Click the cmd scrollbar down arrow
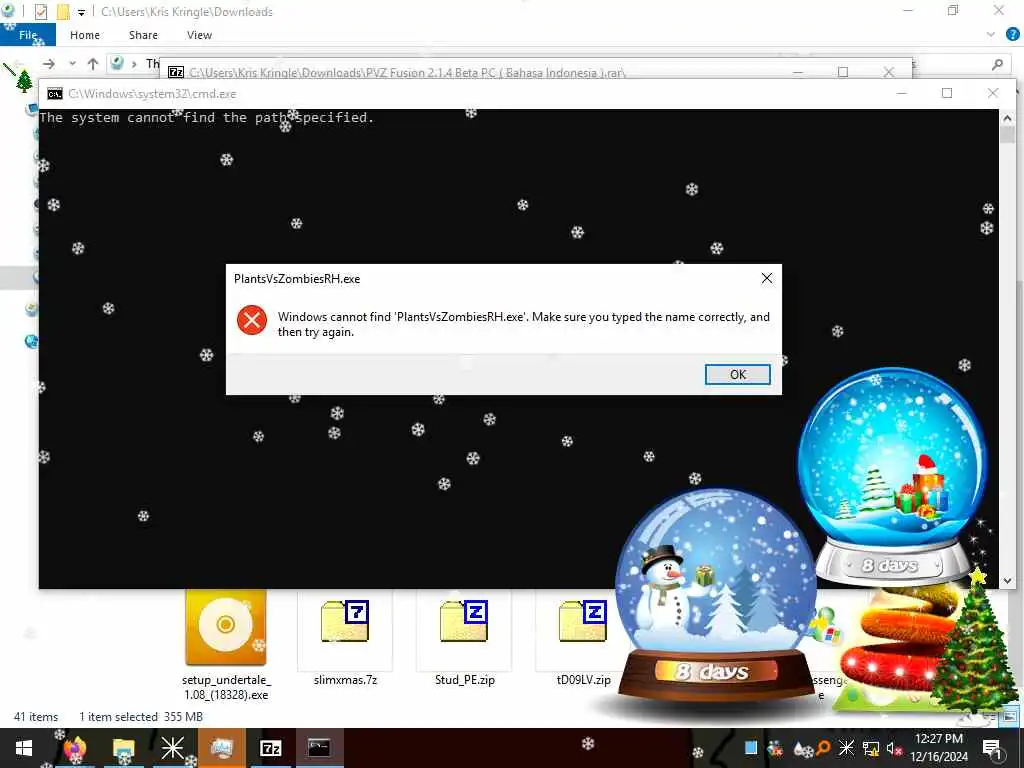 (x=1007, y=581)
